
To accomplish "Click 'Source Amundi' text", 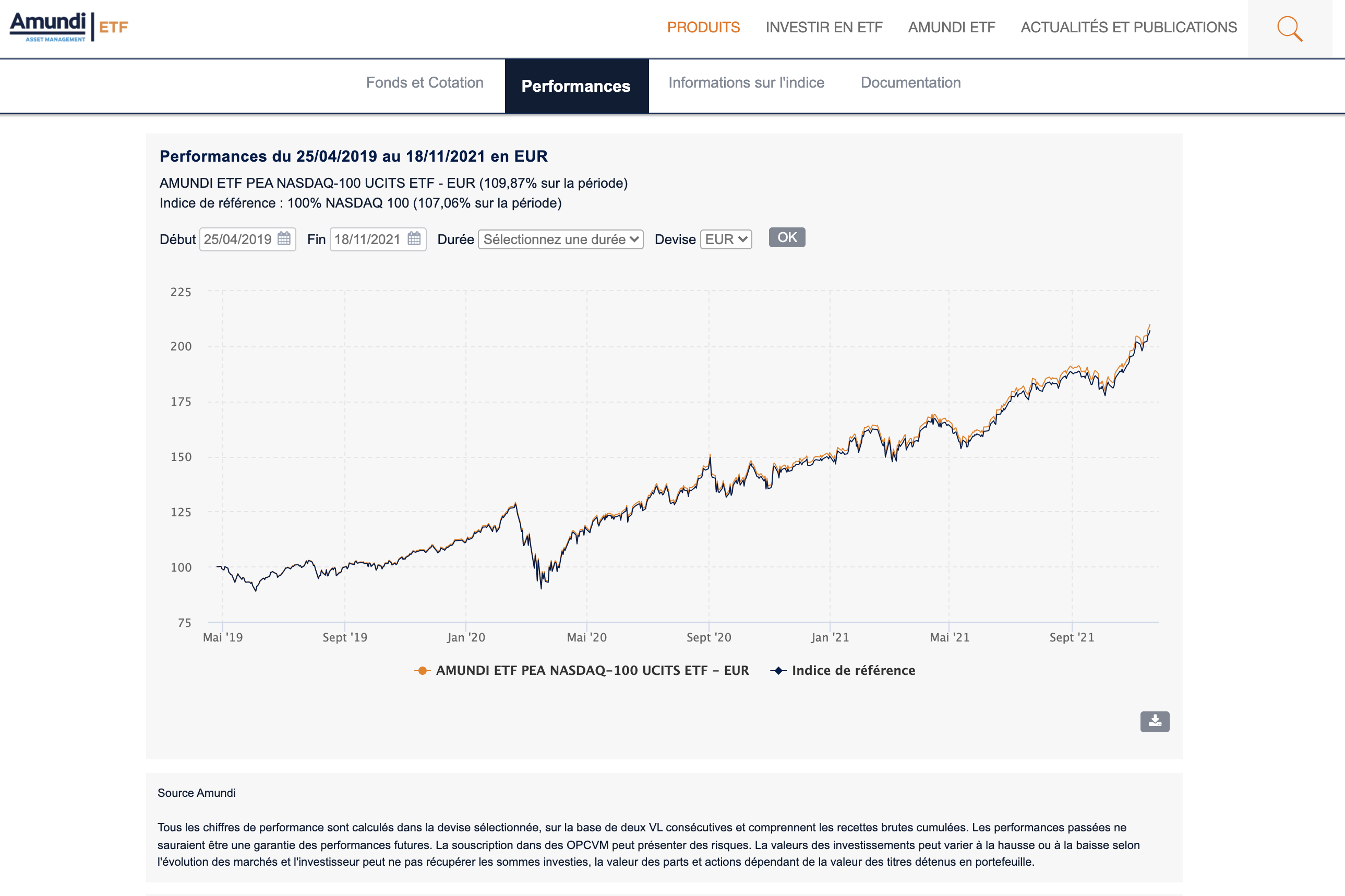I will 196,793.
